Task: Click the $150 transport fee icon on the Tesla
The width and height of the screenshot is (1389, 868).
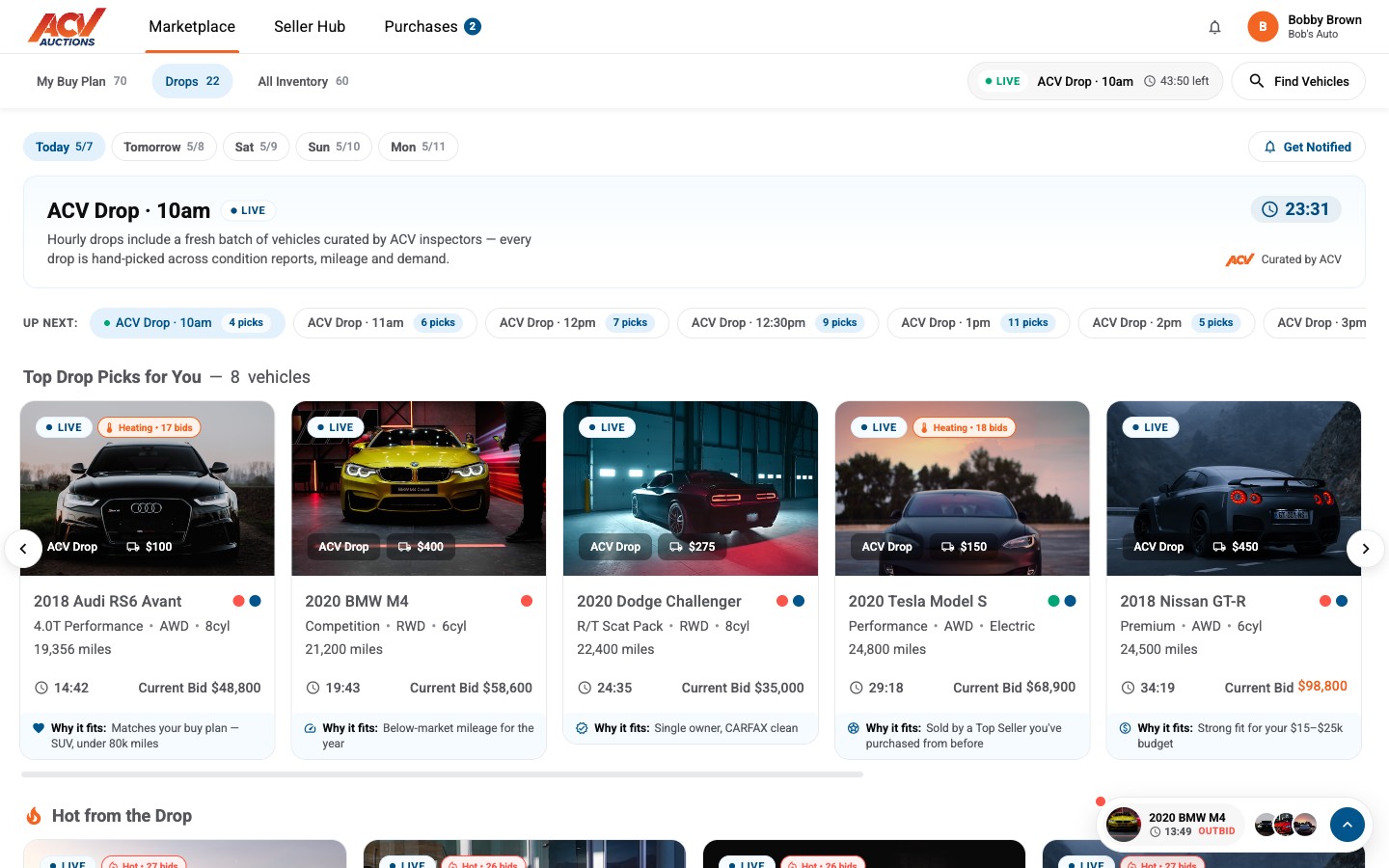Action: (948, 547)
